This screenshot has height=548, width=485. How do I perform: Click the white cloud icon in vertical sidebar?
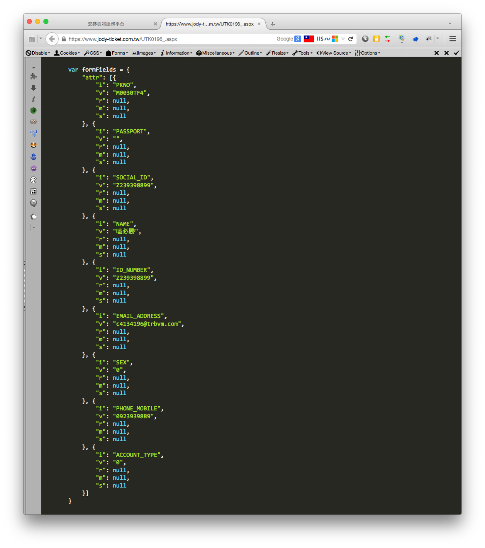click(34, 217)
